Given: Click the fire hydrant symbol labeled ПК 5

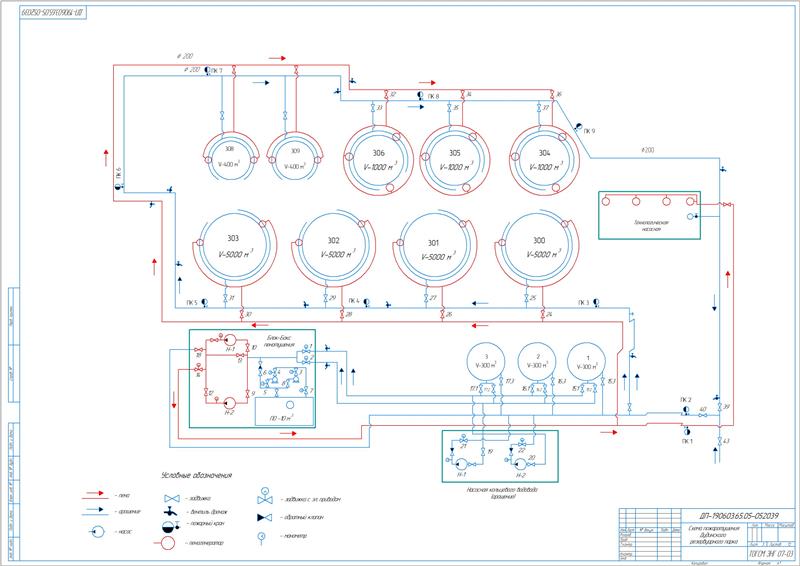Looking at the screenshot, I should 205,302.
